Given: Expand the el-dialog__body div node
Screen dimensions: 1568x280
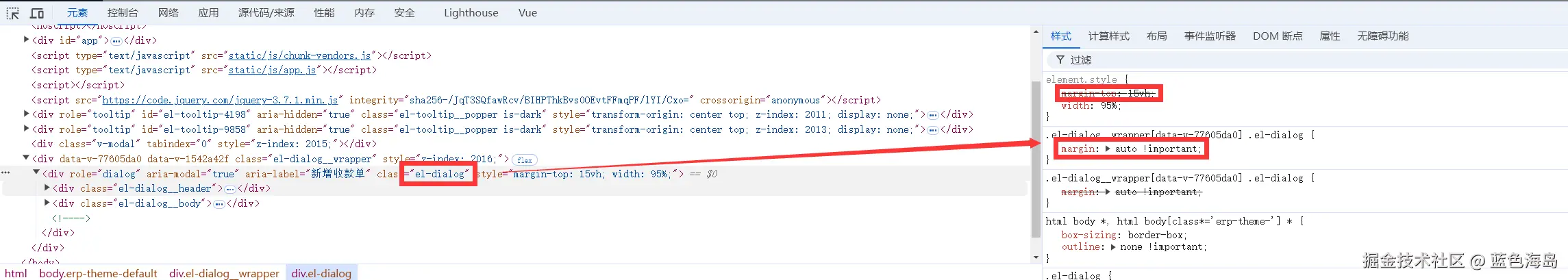Looking at the screenshot, I should (47, 203).
